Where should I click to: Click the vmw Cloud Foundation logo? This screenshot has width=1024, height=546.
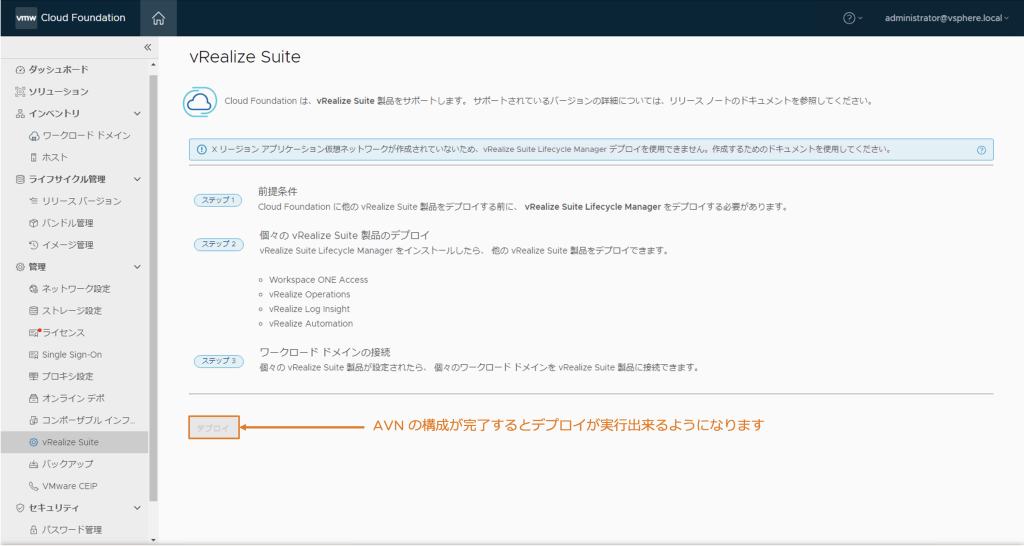(71, 18)
